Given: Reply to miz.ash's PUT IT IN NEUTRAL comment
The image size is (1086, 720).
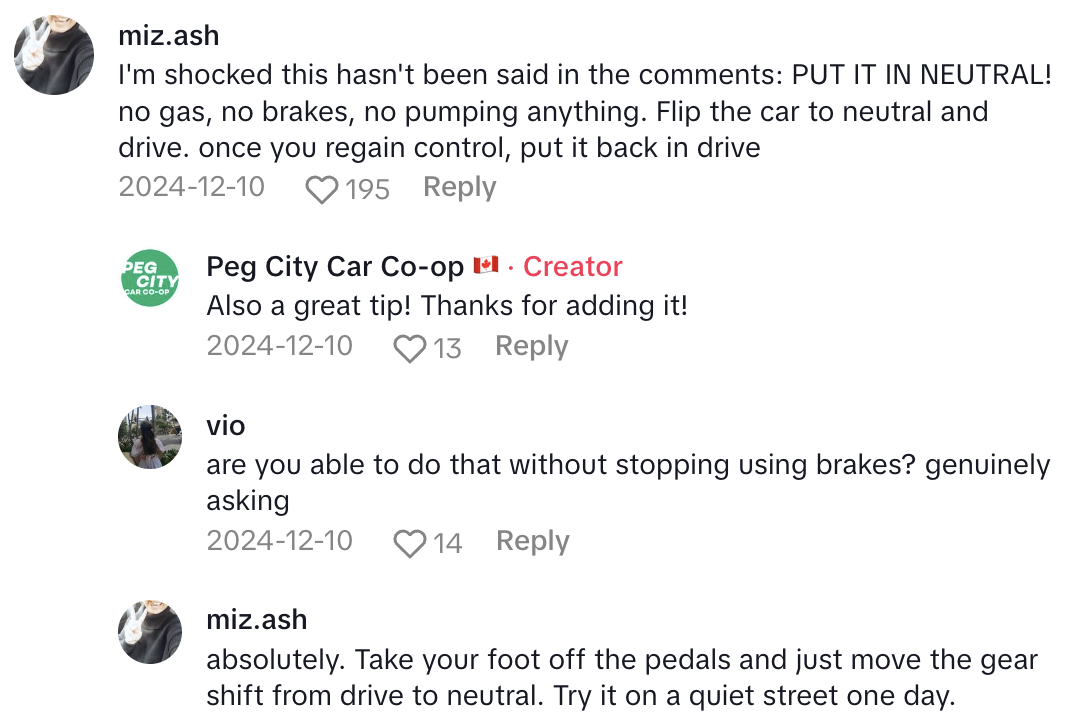Looking at the screenshot, I should [459, 187].
